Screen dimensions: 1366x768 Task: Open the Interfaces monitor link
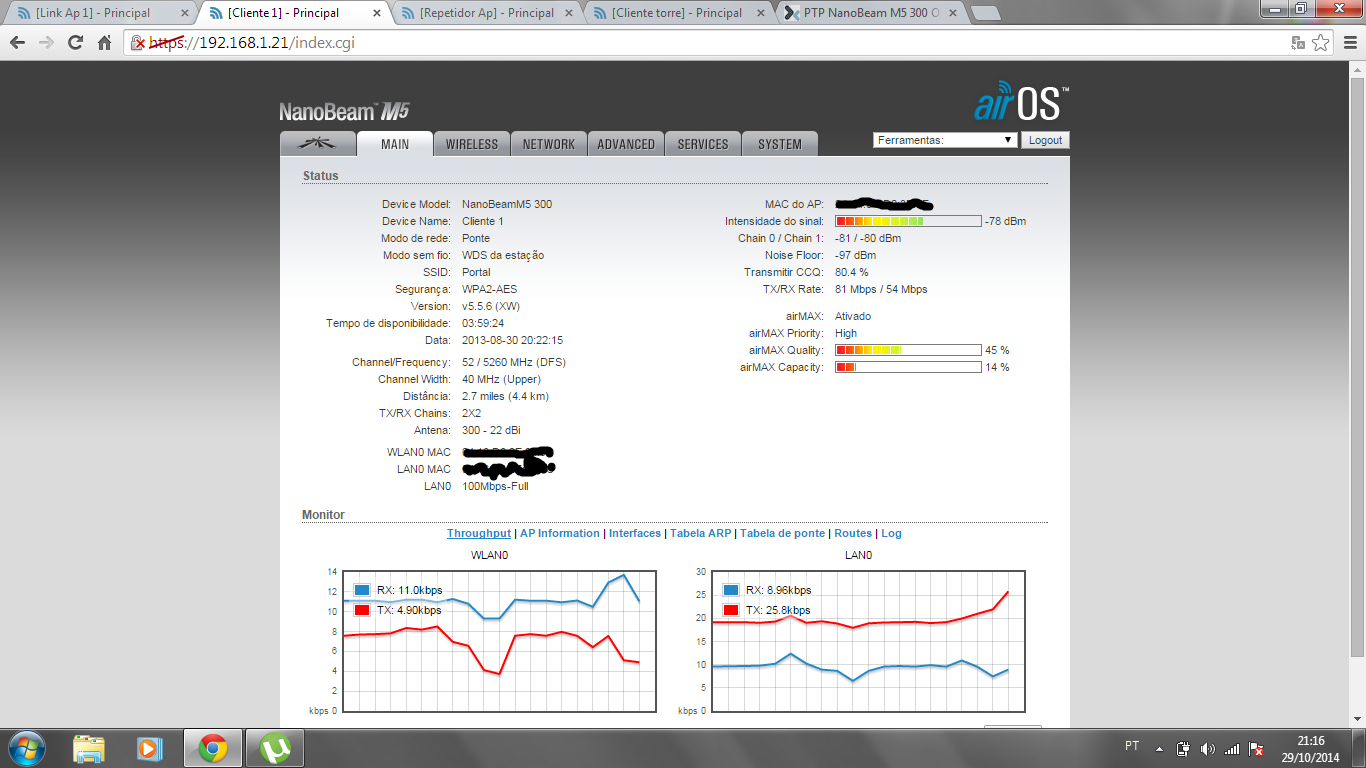tap(635, 533)
